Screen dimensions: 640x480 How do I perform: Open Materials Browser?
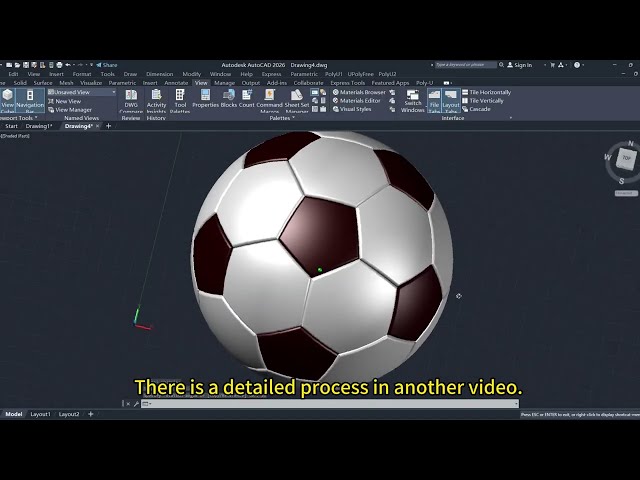359,92
